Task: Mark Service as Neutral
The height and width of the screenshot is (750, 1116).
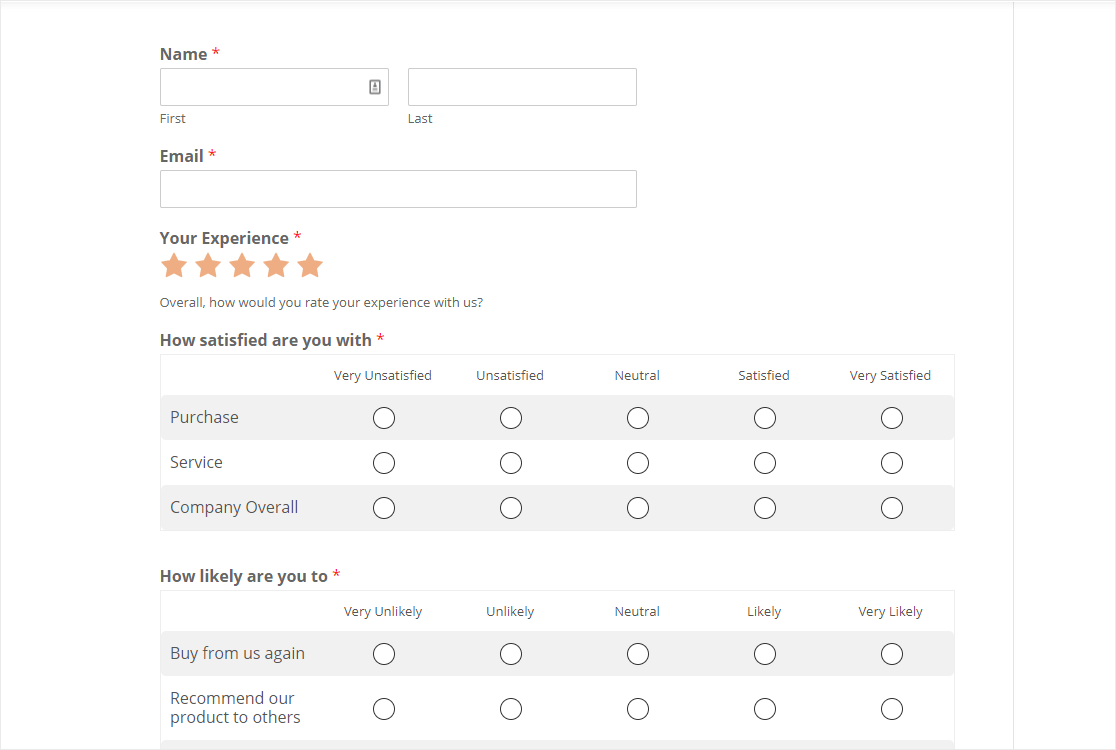Action: [638, 463]
